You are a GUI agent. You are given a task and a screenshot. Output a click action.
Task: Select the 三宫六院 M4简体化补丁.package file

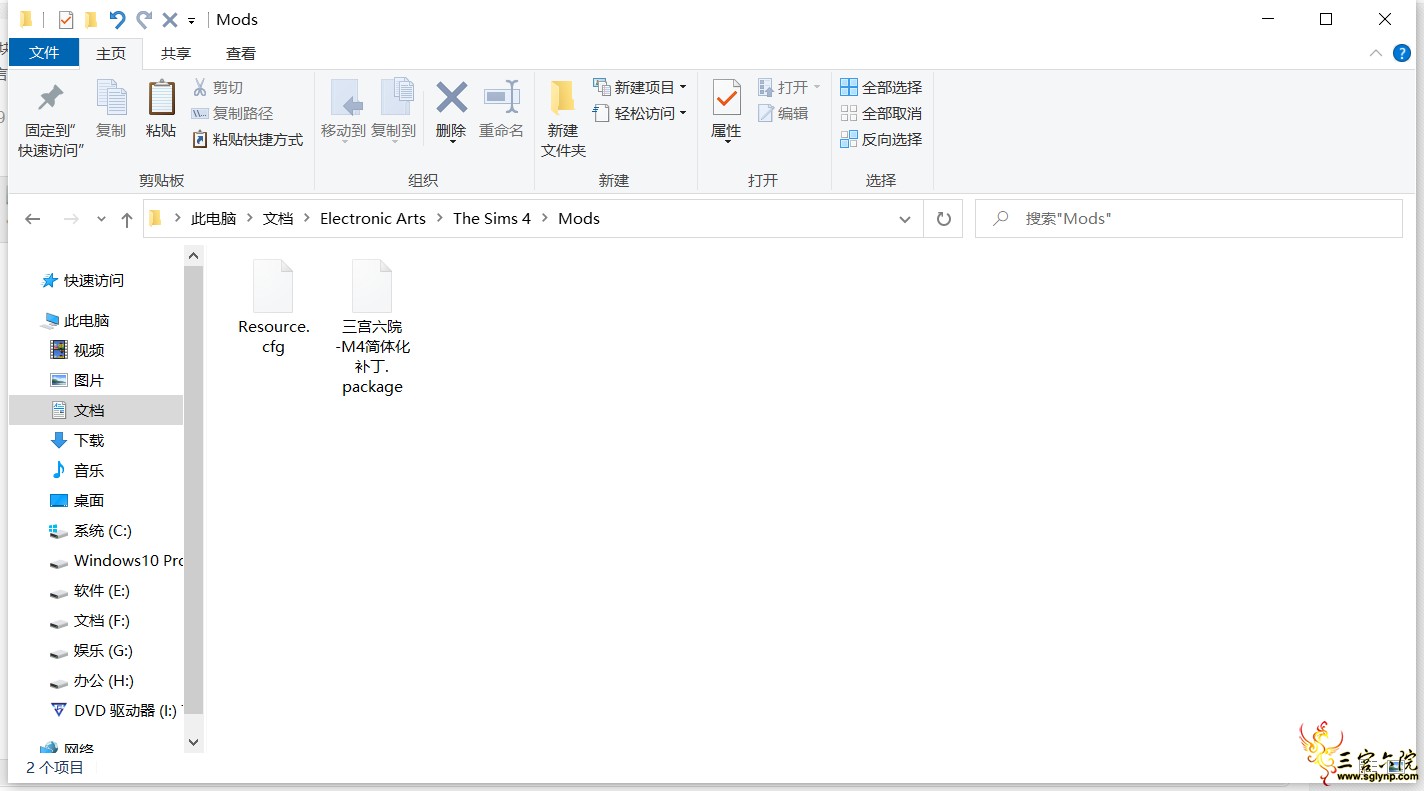coord(372,327)
